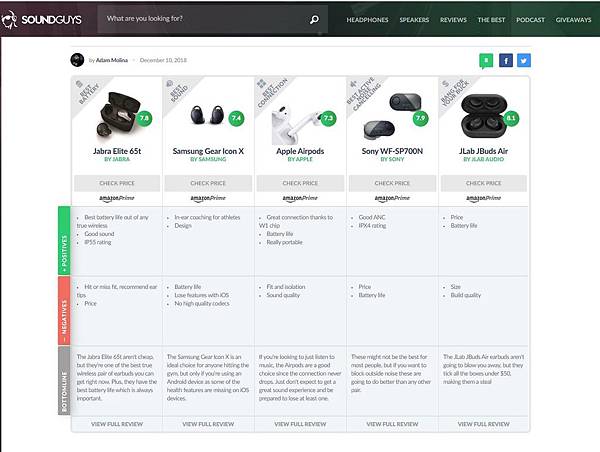Image resolution: width=600 pixels, height=452 pixels.
Task: Click the 8.1 score badge on JLab
Action: (x=511, y=118)
